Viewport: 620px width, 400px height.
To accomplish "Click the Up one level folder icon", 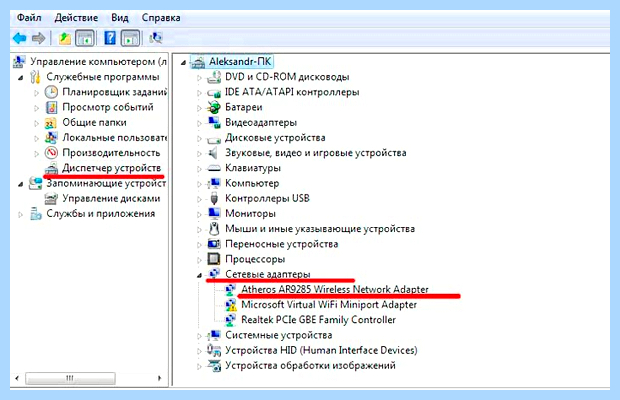I will (64, 38).
